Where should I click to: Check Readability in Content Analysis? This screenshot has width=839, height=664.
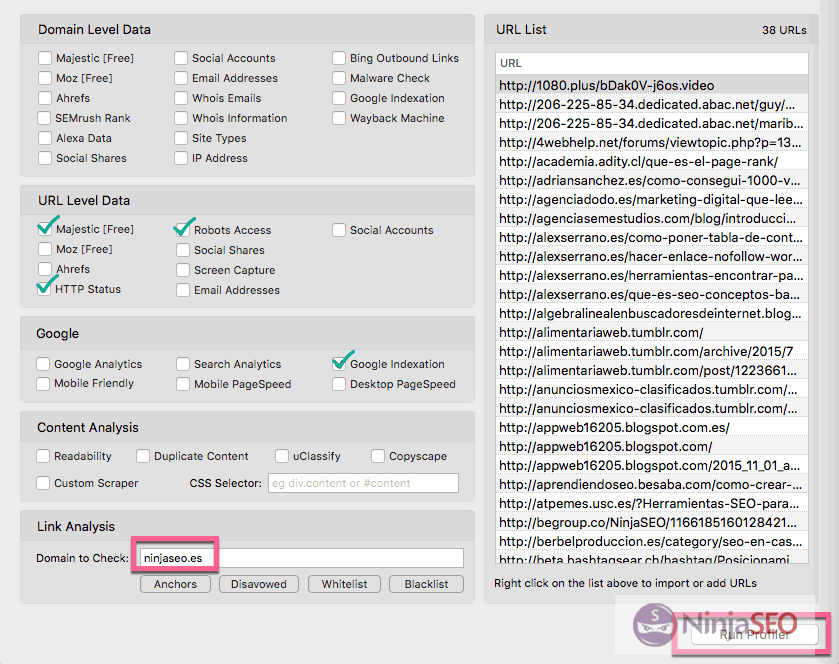coord(44,456)
